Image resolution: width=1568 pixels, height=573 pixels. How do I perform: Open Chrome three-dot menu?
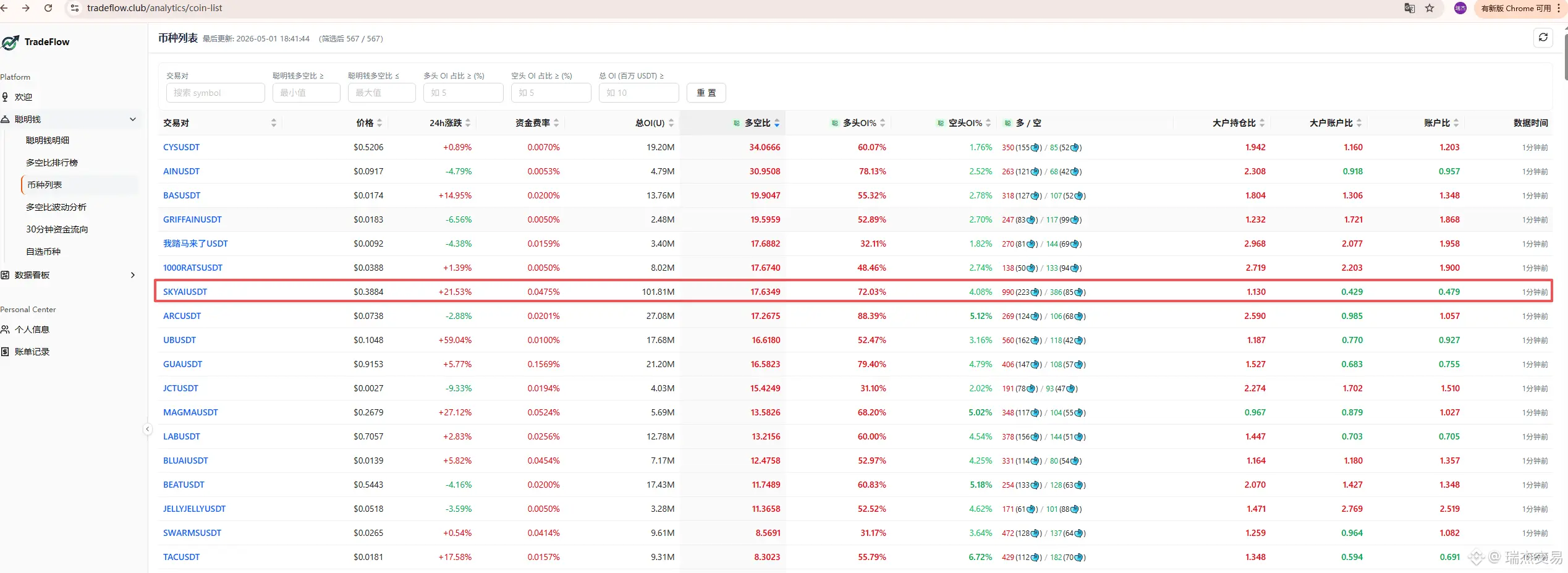(x=1559, y=8)
